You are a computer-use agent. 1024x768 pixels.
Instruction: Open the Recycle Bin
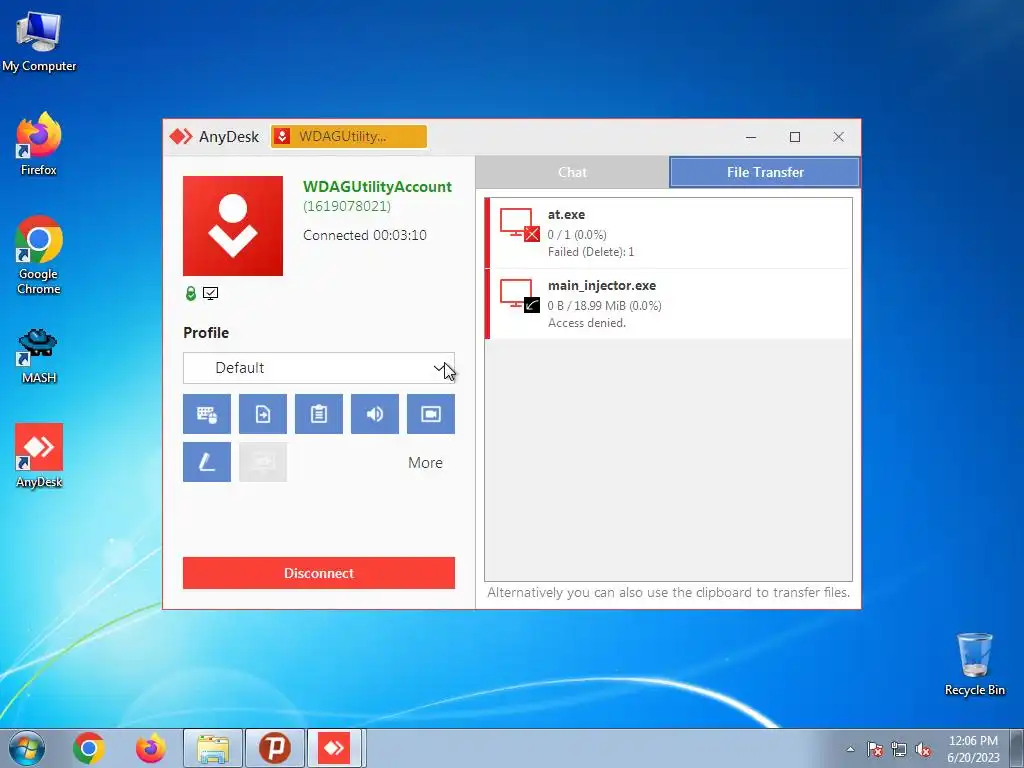point(974,664)
